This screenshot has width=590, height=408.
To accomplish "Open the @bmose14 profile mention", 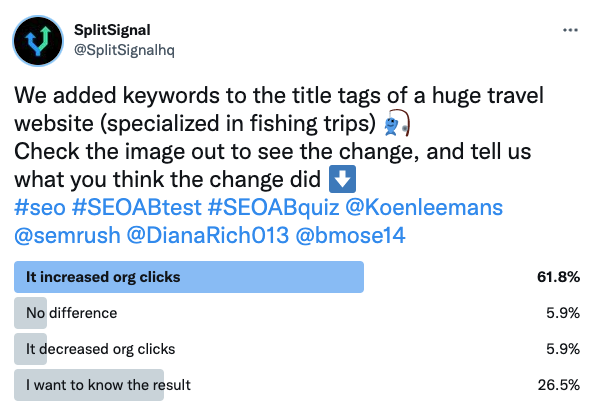I will [x=350, y=236].
